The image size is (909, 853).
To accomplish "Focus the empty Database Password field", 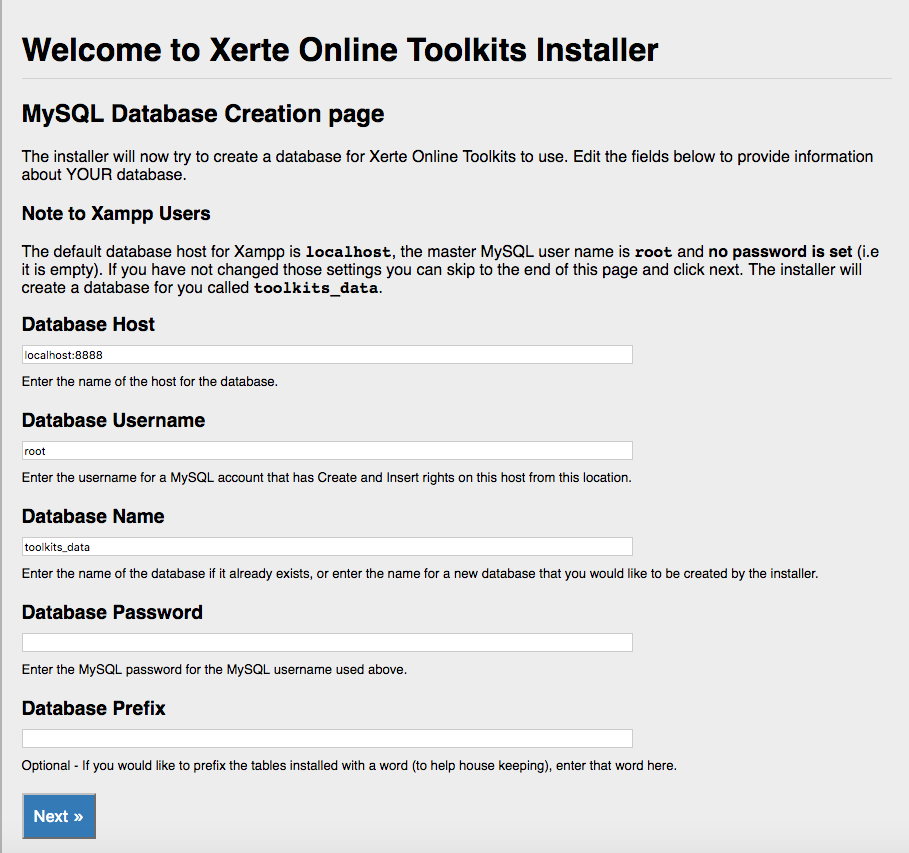I will (327, 643).
